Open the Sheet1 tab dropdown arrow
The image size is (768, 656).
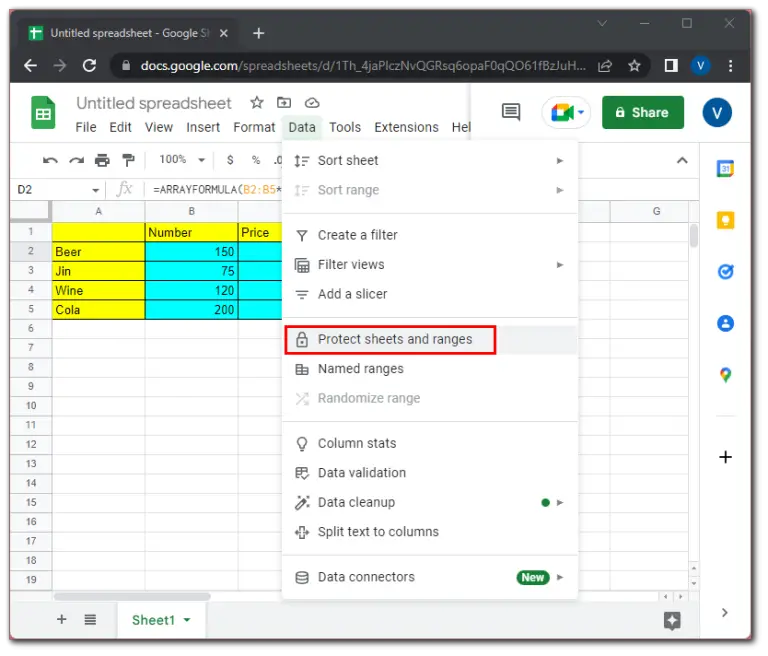(187, 620)
